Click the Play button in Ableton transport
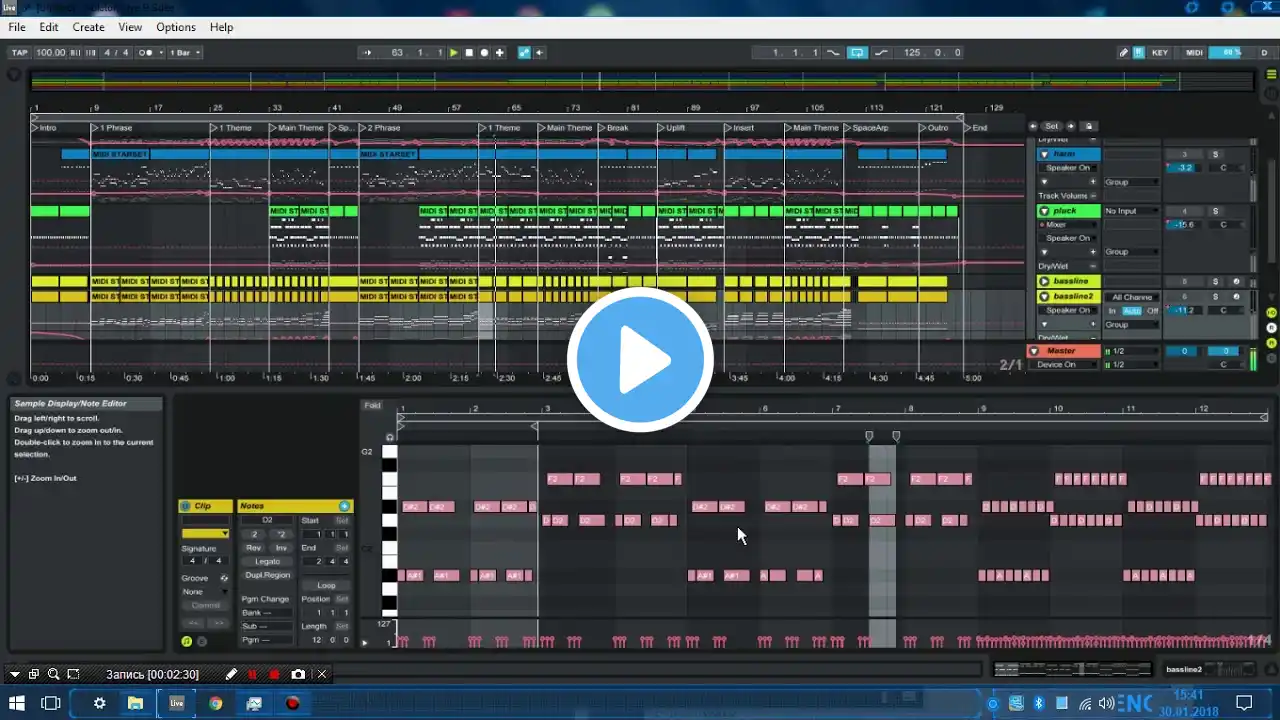This screenshot has width=1280, height=720. pos(454,53)
